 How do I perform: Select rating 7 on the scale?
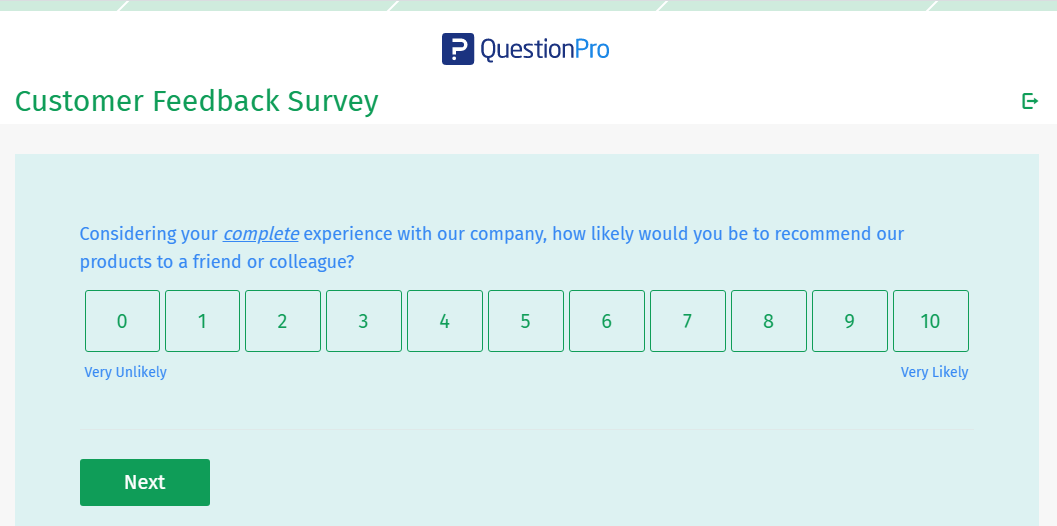pyautogui.click(x=688, y=321)
